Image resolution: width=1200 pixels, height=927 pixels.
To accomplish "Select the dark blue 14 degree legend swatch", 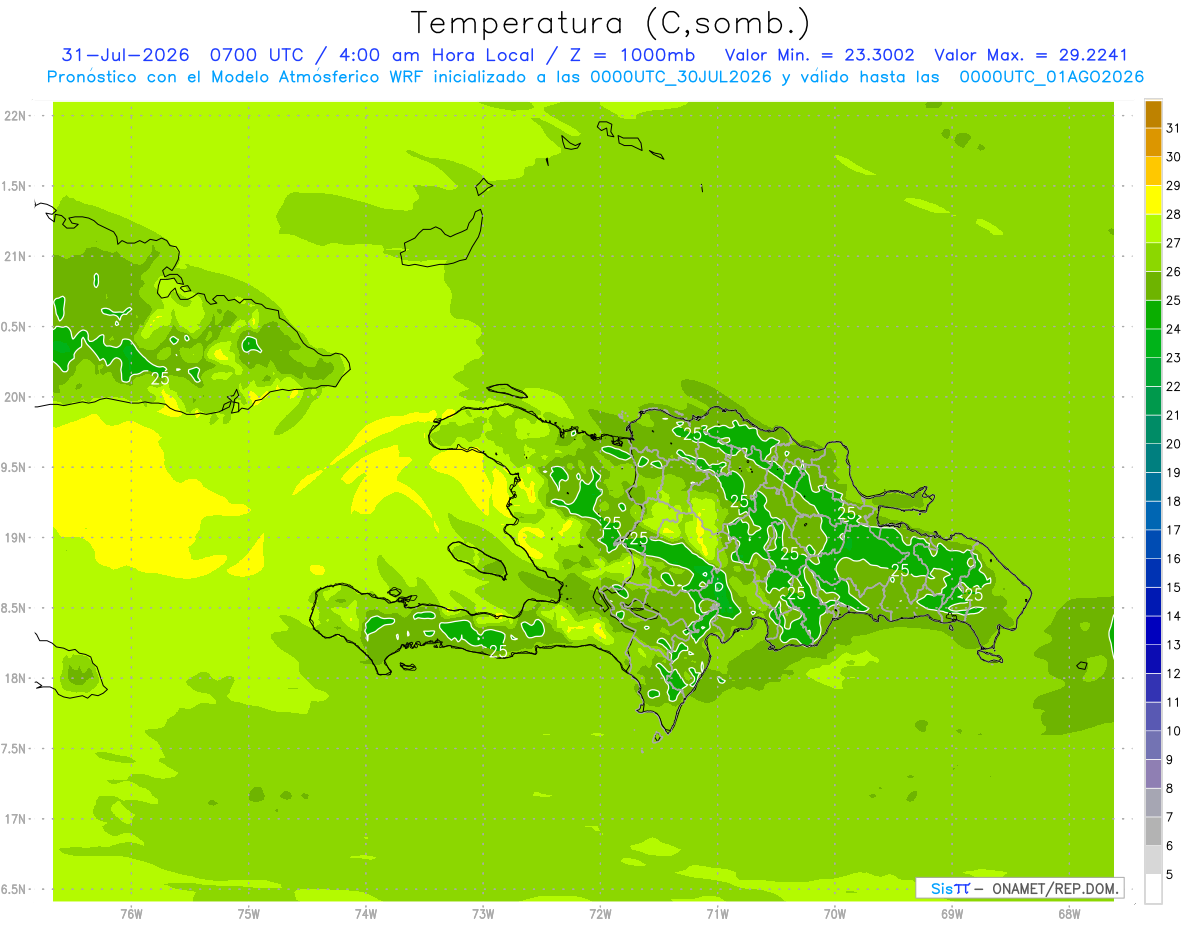I will (x=1153, y=602).
